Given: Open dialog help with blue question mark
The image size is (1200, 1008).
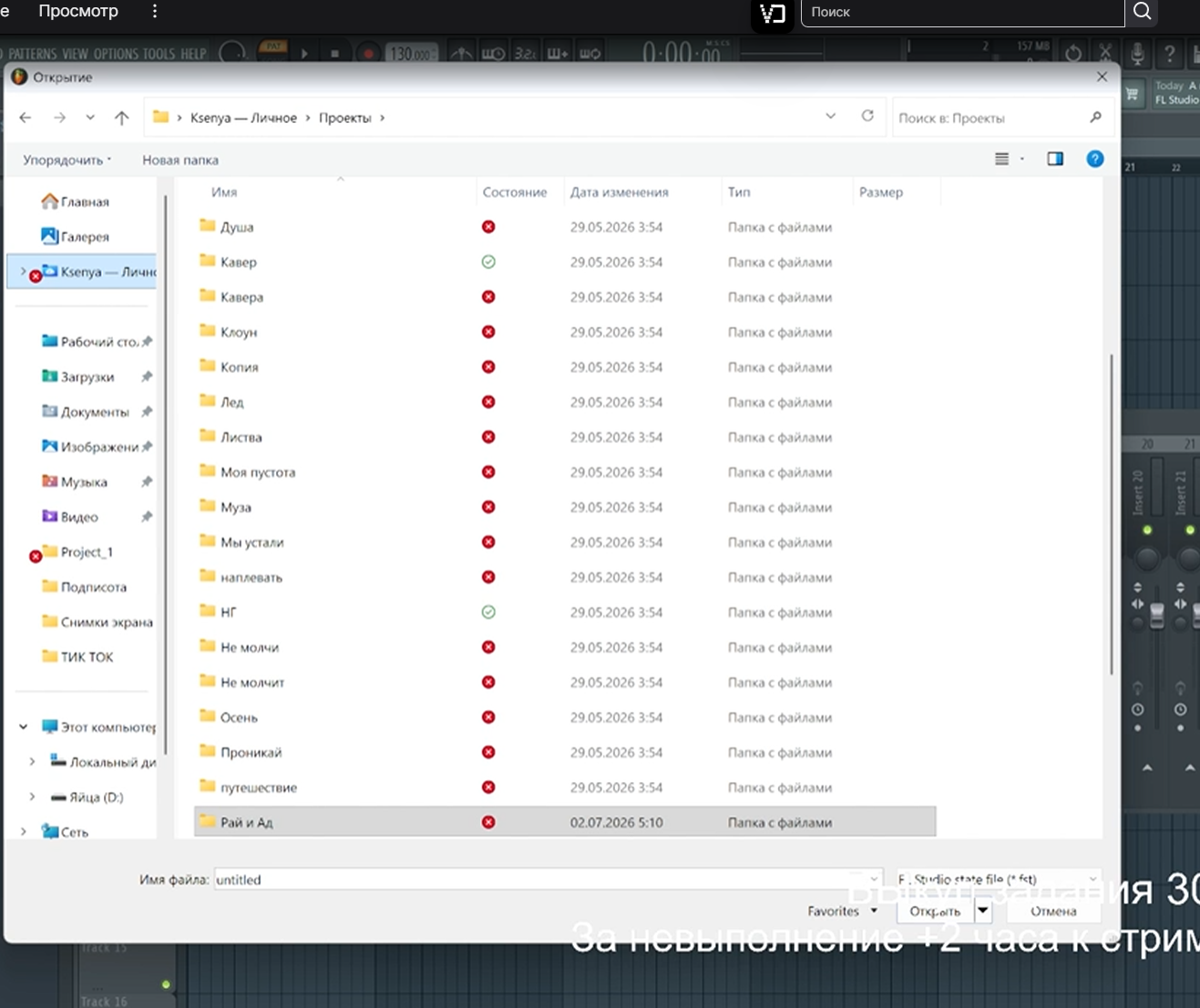Looking at the screenshot, I should click(x=1095, y=159).
